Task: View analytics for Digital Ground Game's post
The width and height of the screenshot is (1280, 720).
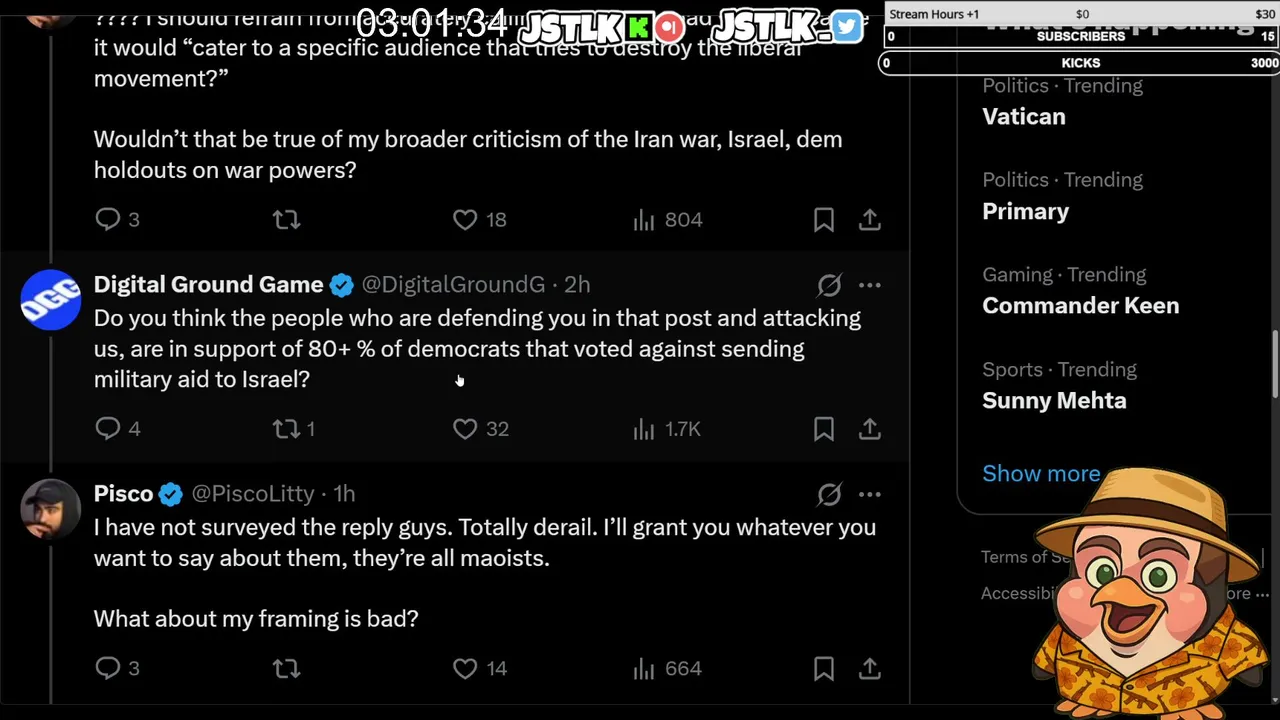Action: [x=645, y=429]
